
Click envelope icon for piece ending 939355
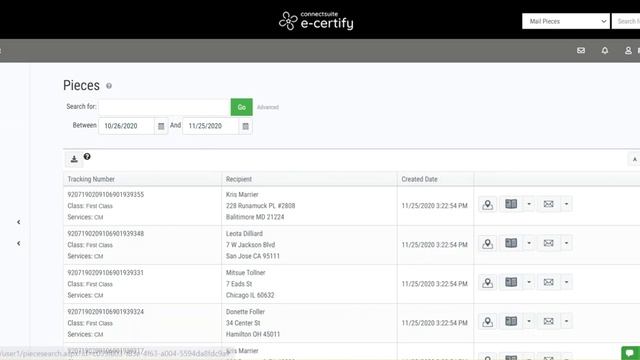[x=549, y=204]
